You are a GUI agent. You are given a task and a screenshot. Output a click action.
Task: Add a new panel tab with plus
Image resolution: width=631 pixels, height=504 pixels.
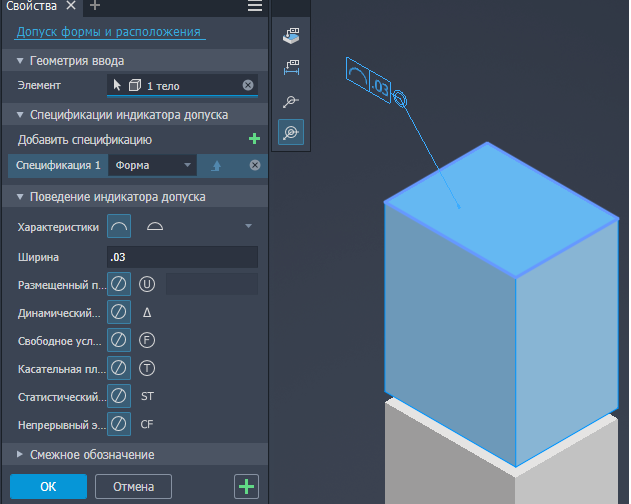[95, 6]
